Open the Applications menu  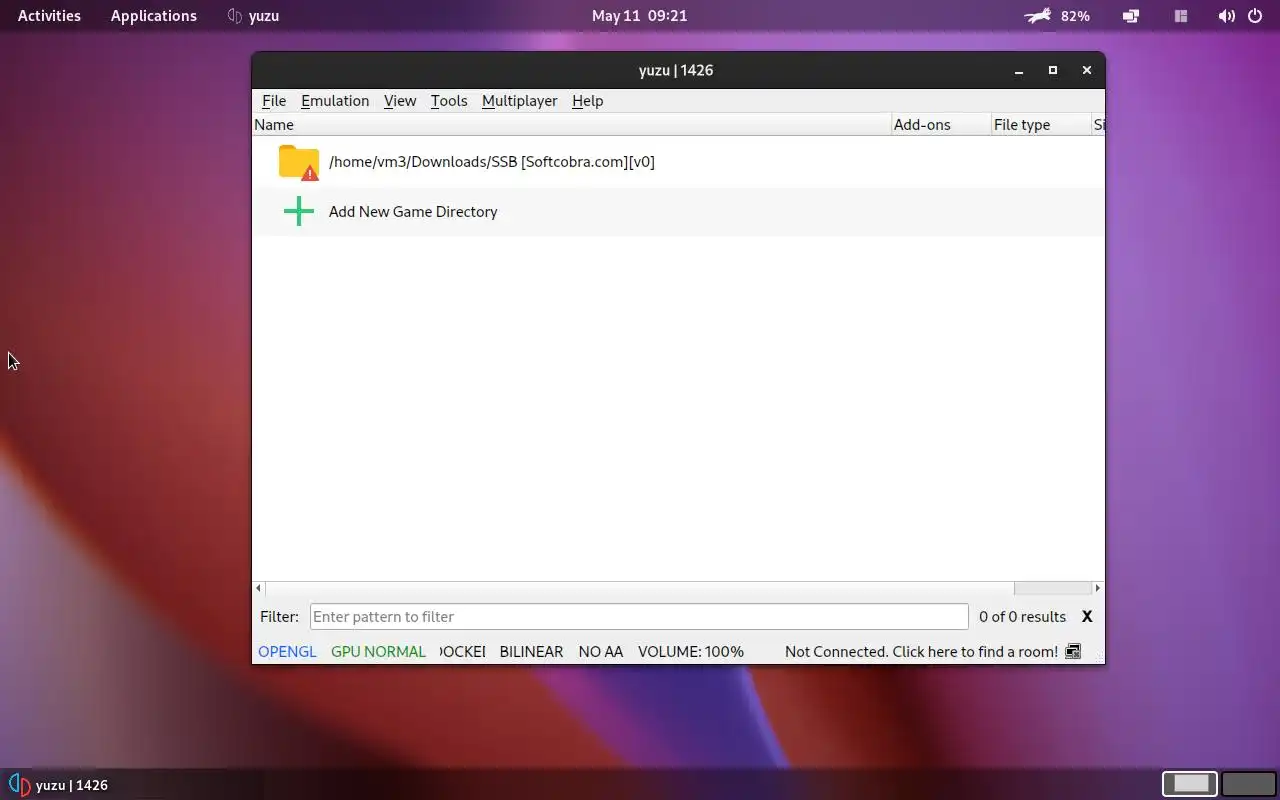tap(154, 16)
